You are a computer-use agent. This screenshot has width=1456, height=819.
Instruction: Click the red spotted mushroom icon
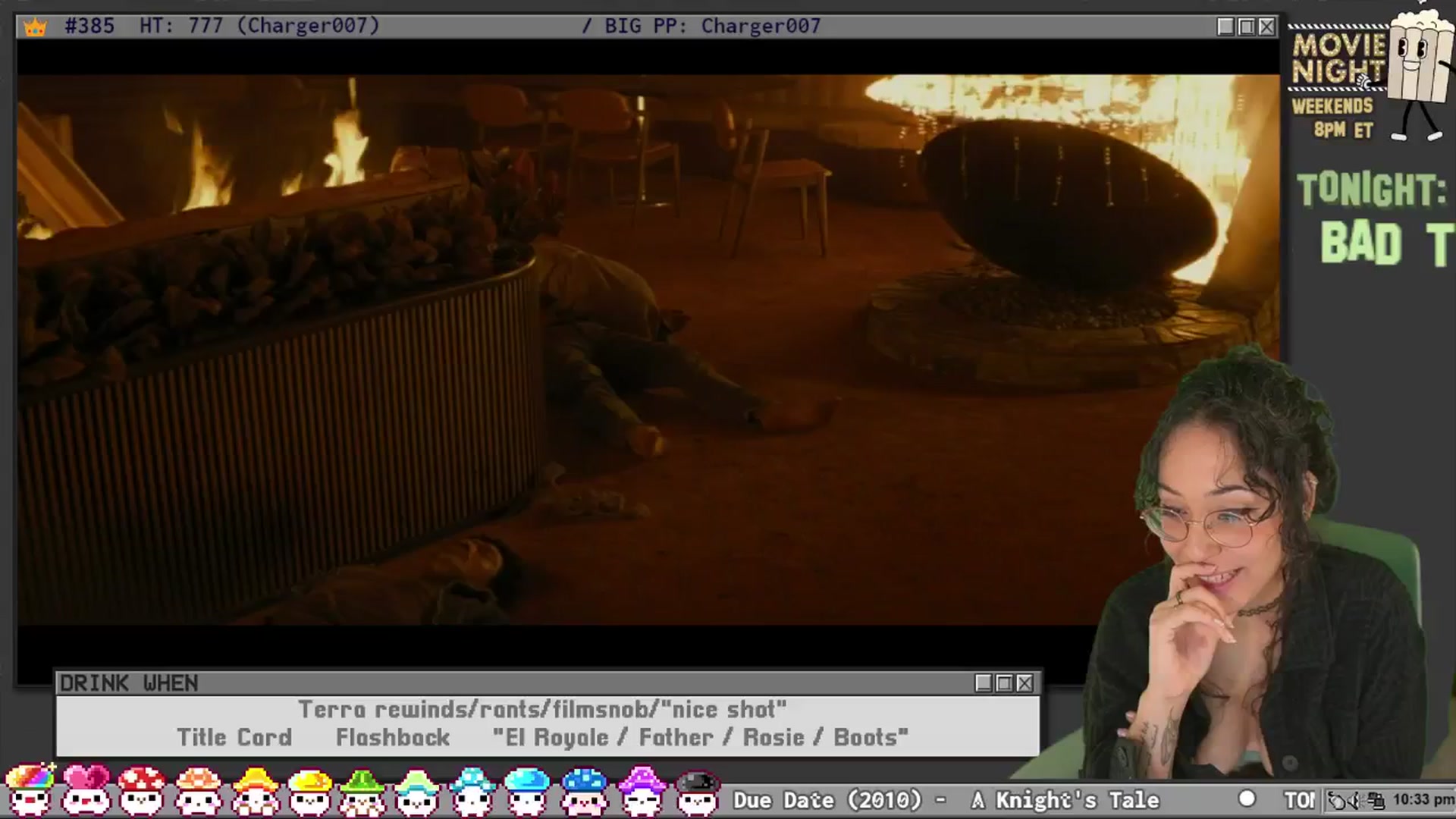pyautogui.click(x=142, y=790)
